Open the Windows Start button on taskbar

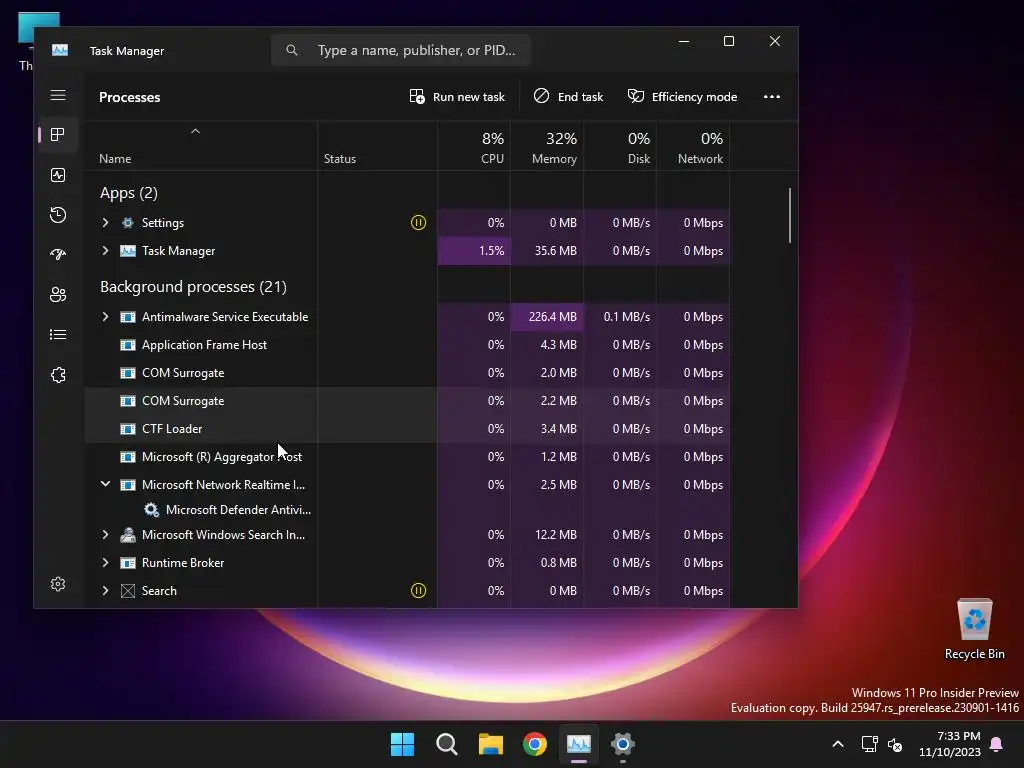(402, 744)
